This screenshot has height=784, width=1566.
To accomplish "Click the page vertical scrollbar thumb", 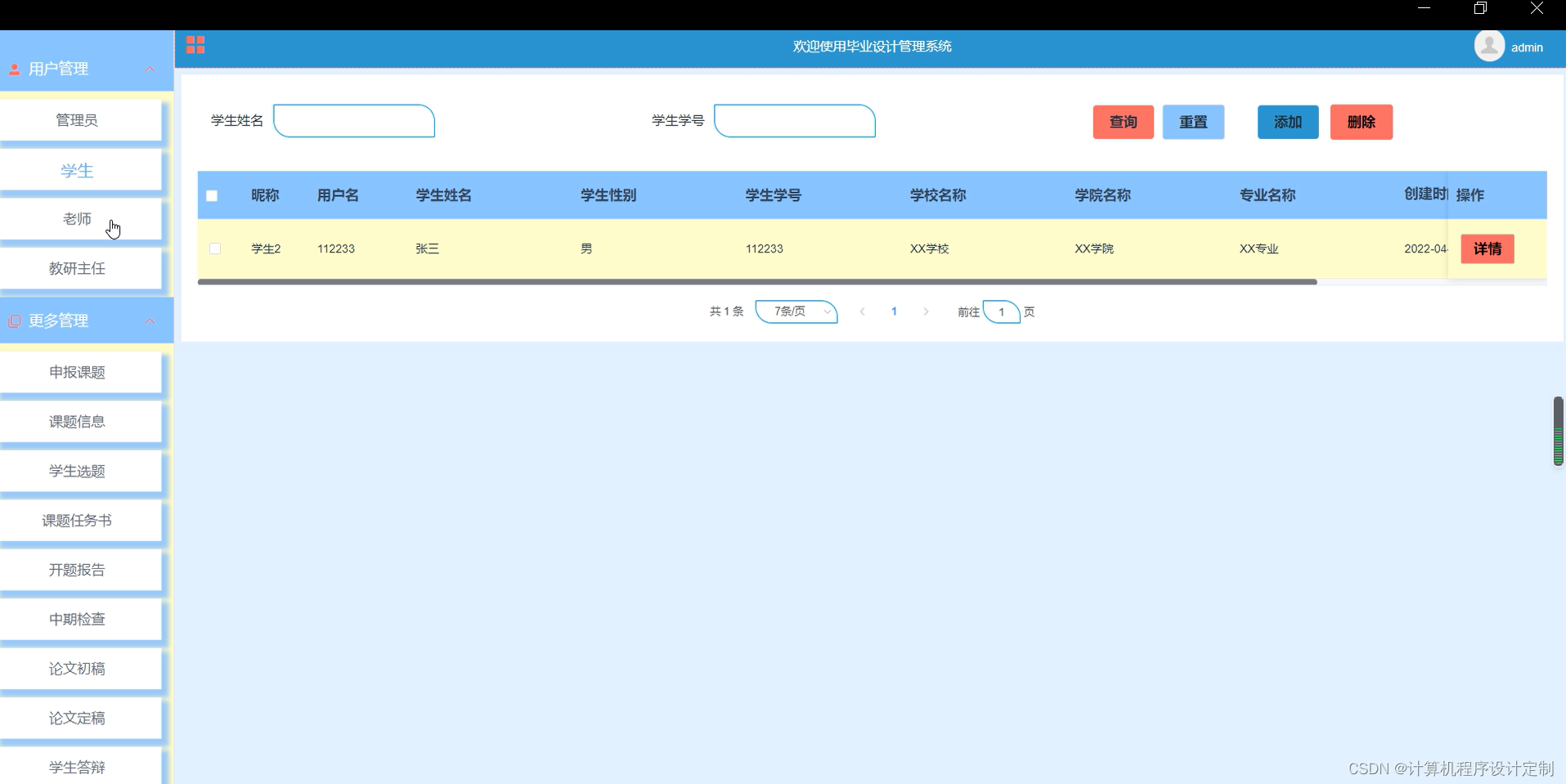I will tap(1558, 431).
